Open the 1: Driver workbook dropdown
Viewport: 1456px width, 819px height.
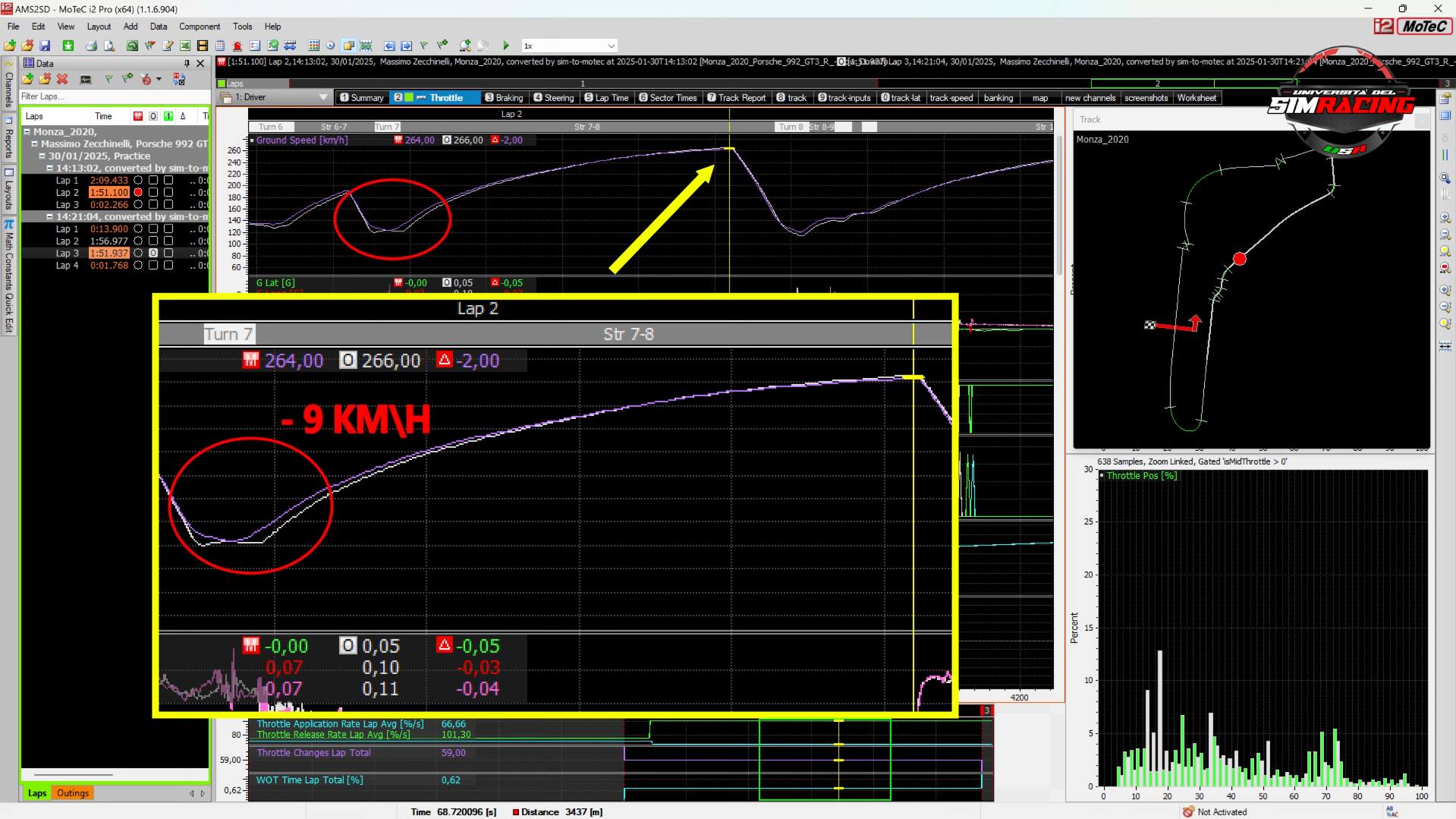point(323,97)
